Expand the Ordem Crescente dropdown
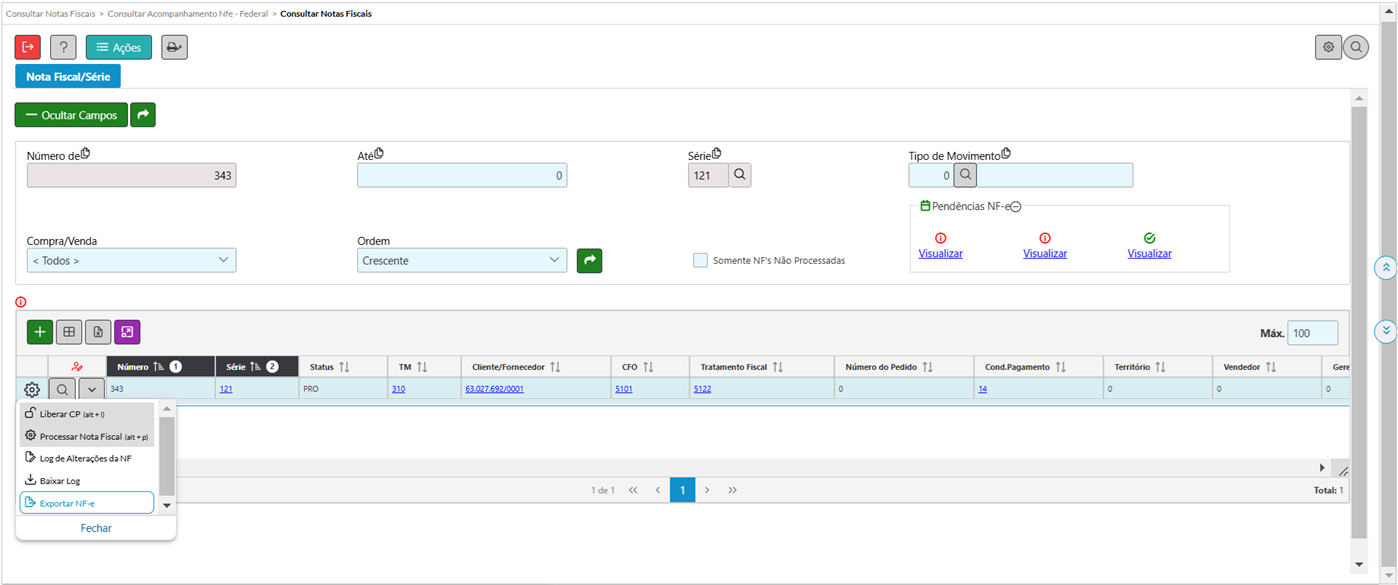The image size is (1398, 585). [x=461, y=261]
